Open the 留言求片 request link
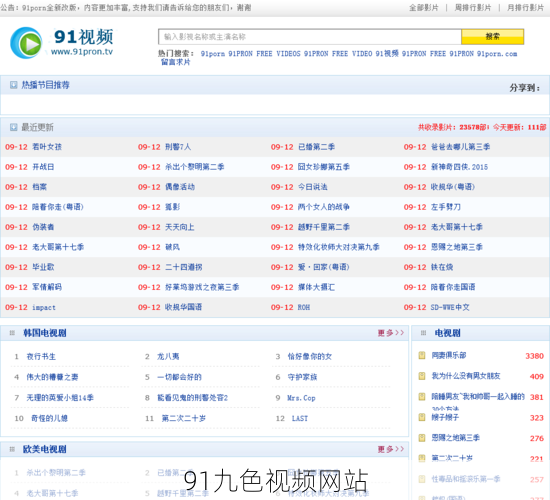Screen dimensions: 550x500 pos(175,62)
